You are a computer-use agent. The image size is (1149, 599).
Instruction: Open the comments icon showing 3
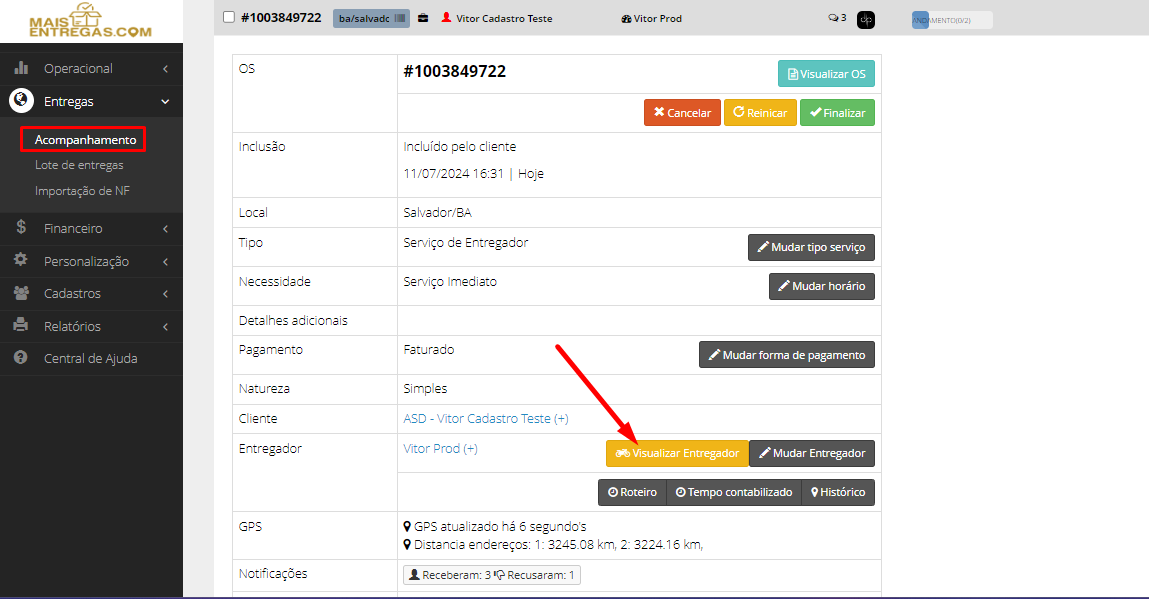[x=833, y=18]
